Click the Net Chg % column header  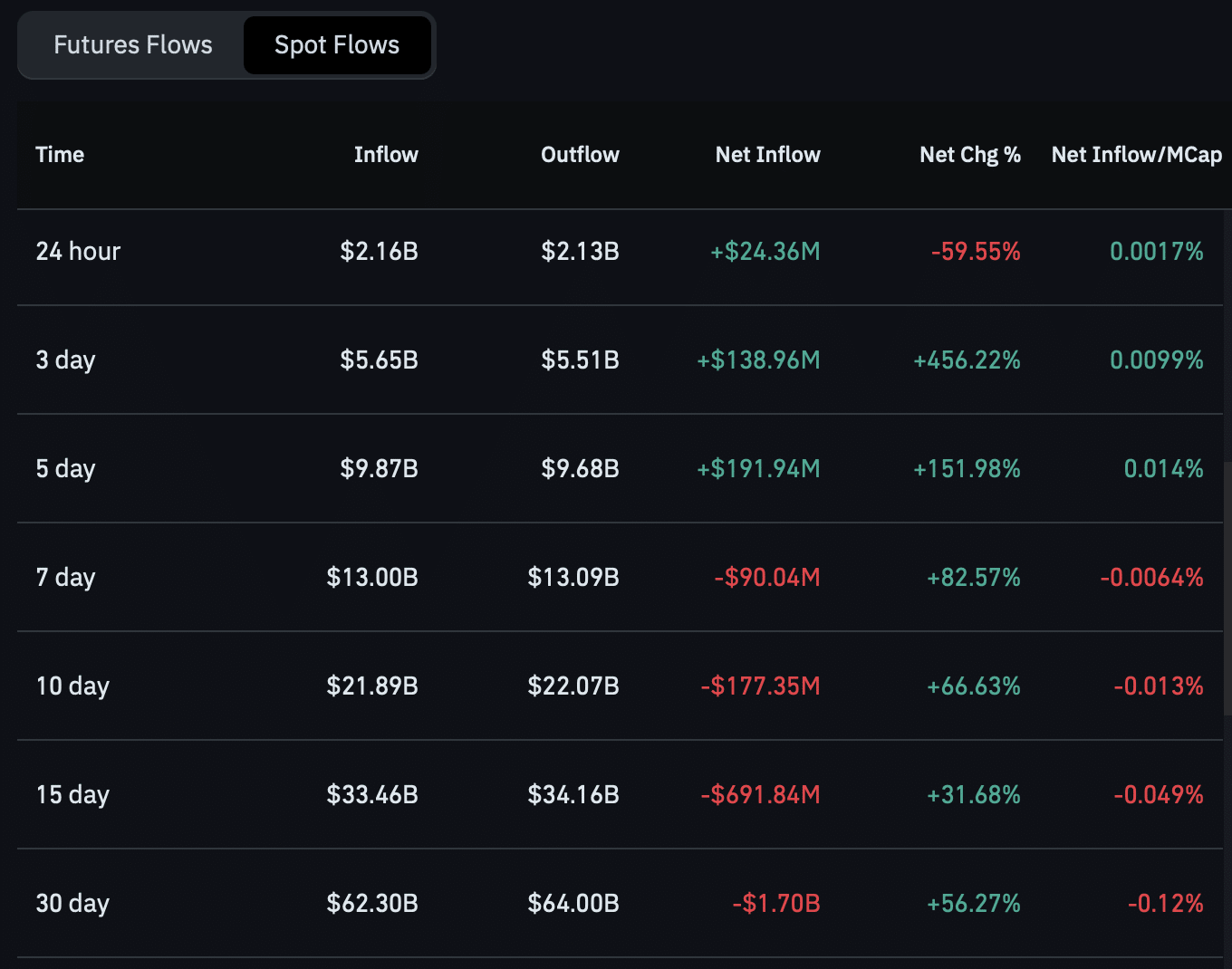coord(969,155)
